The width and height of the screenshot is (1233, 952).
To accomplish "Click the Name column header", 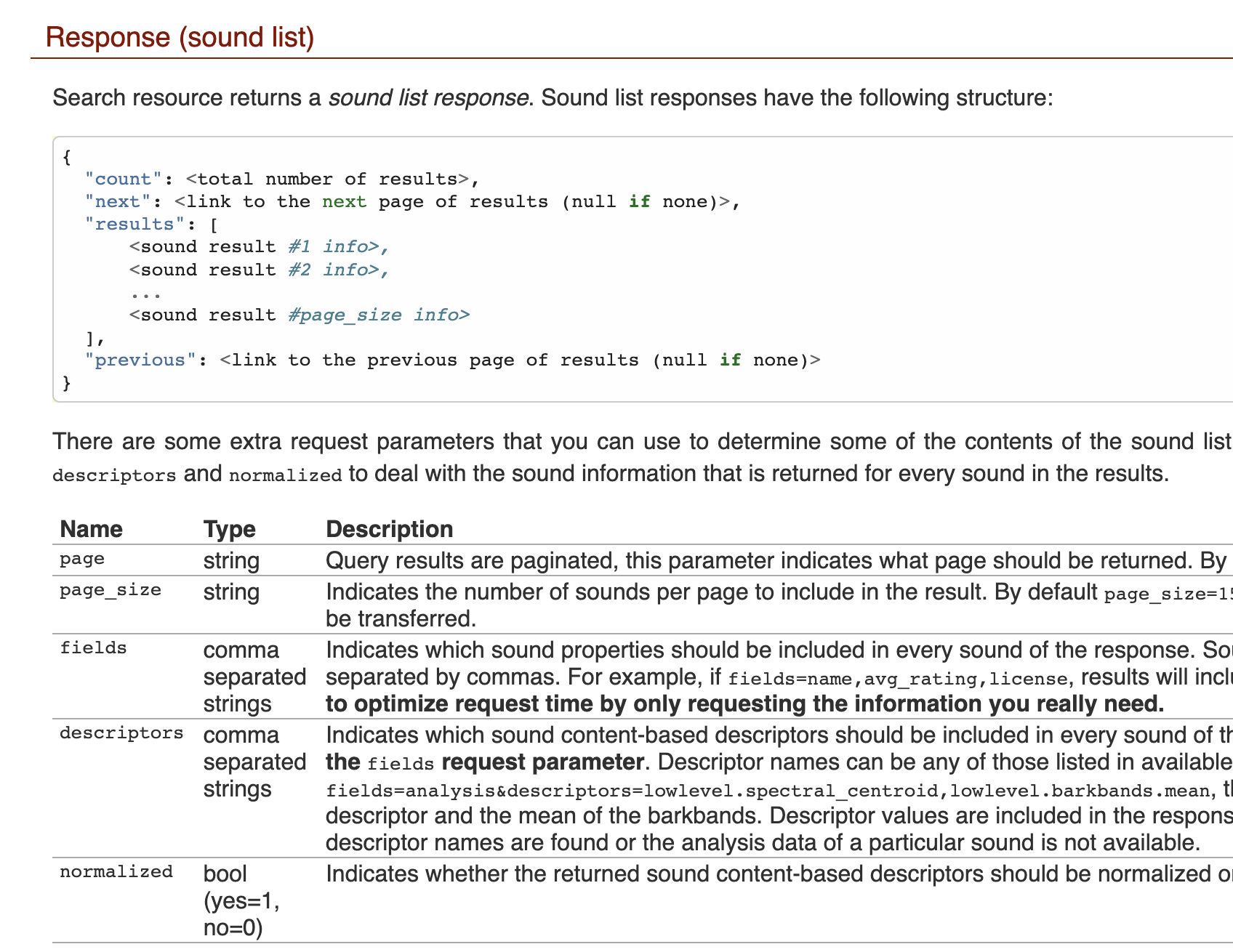I will [91, 528].
